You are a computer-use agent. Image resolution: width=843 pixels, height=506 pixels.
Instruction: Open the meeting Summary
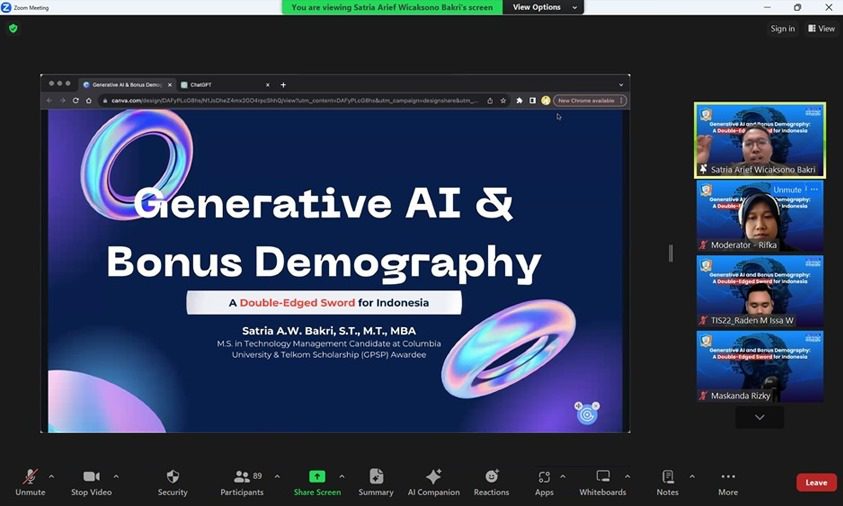[376, 482]
